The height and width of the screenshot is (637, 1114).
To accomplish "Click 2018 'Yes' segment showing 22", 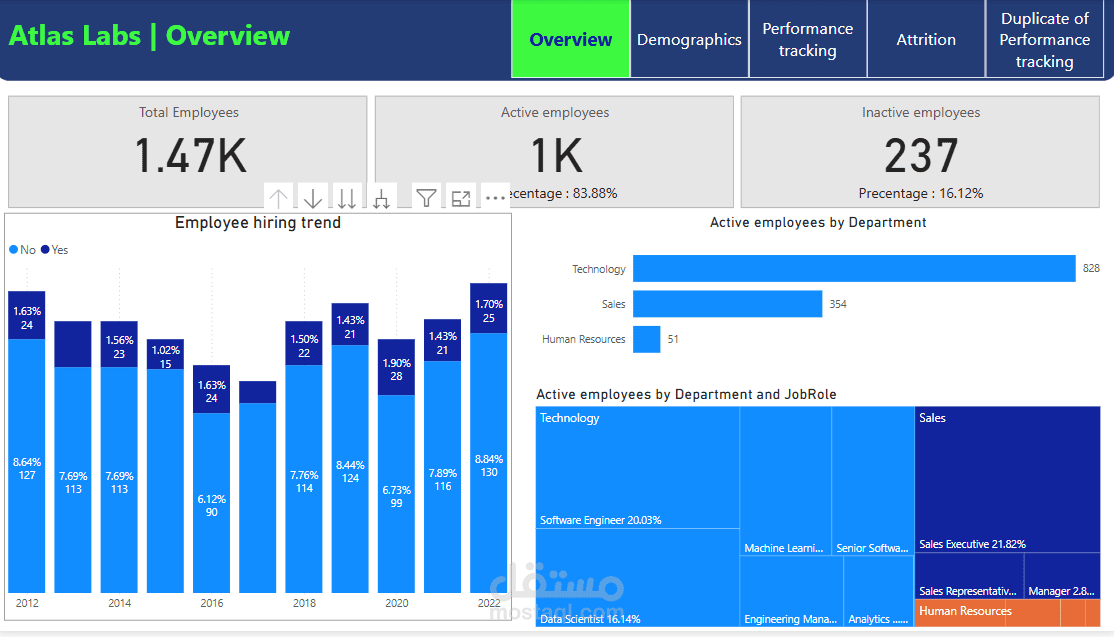I will [x=304, y=344].
